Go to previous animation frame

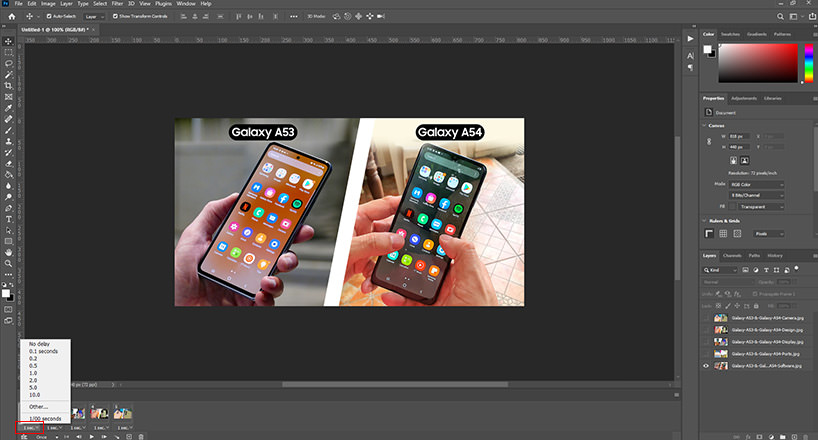(79, 436)
